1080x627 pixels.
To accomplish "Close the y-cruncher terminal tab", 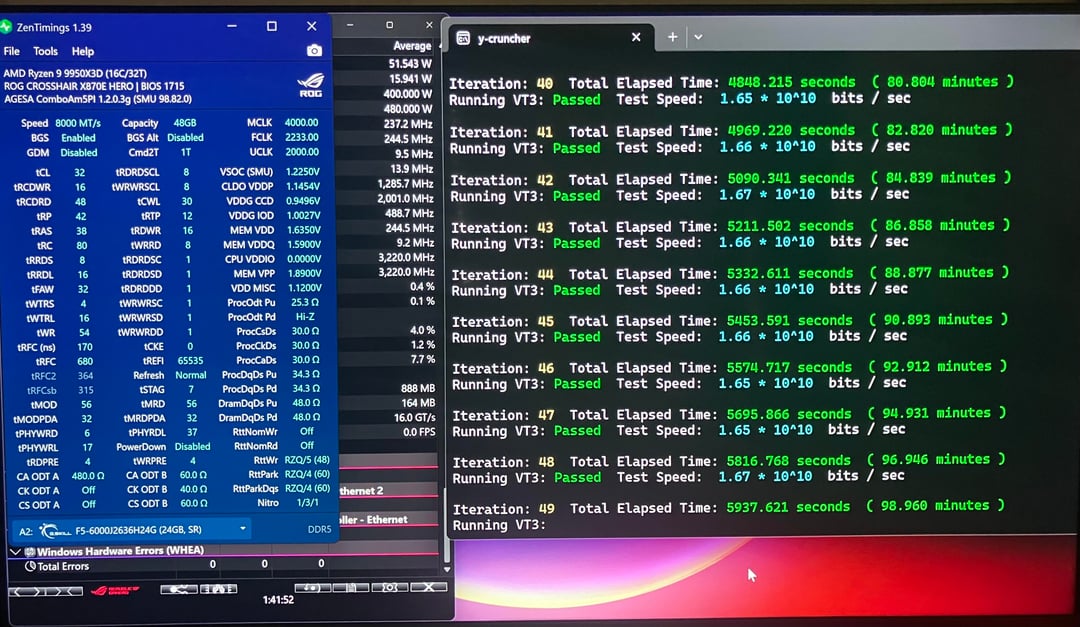I will coord(636,37).
